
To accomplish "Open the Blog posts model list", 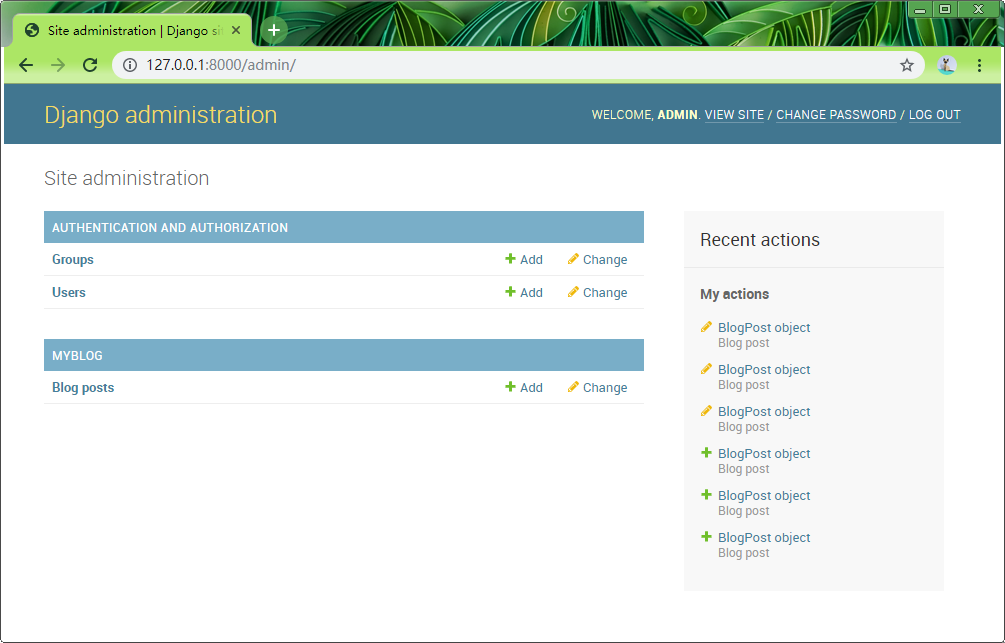I will pyautogui.click(x=83, y=388).
